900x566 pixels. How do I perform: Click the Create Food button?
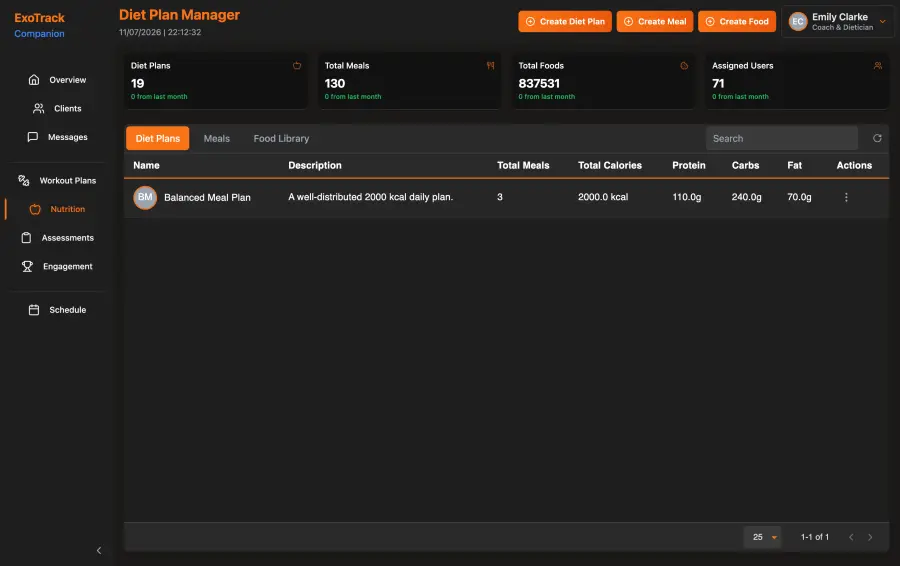click(x=737, y=21)
